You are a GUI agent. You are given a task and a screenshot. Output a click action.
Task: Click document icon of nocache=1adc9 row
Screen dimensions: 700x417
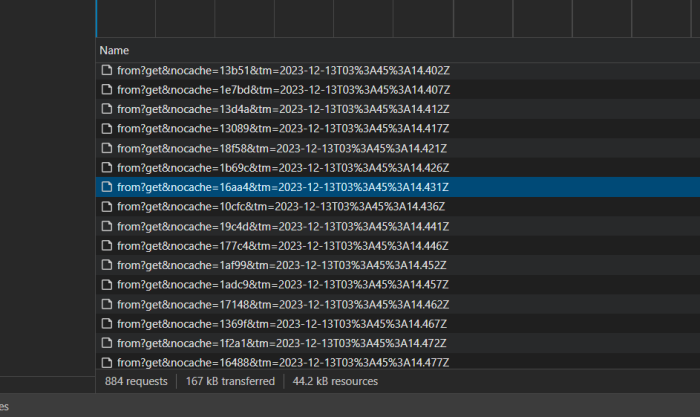pyautogui.click(x=107, y=284)
